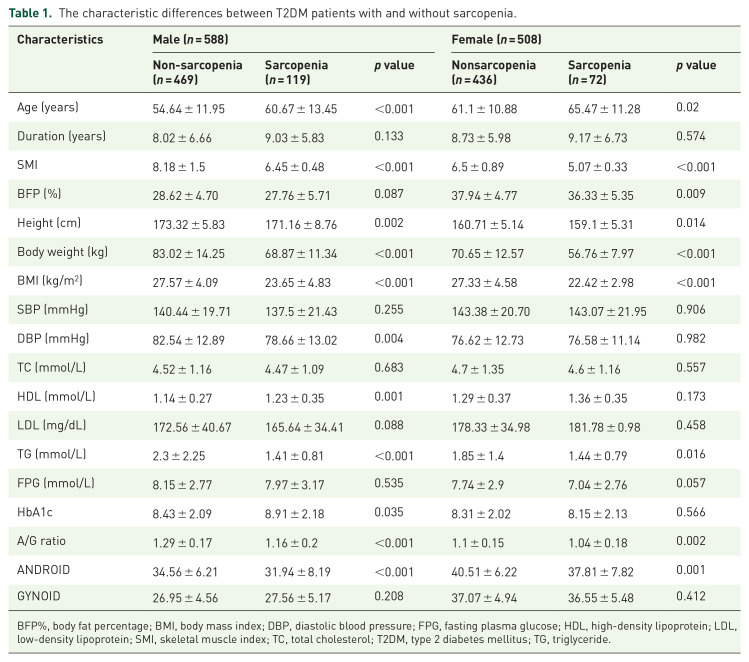Select the 'Age (years)' row label
Screen dimensions: 749x662
49,107
